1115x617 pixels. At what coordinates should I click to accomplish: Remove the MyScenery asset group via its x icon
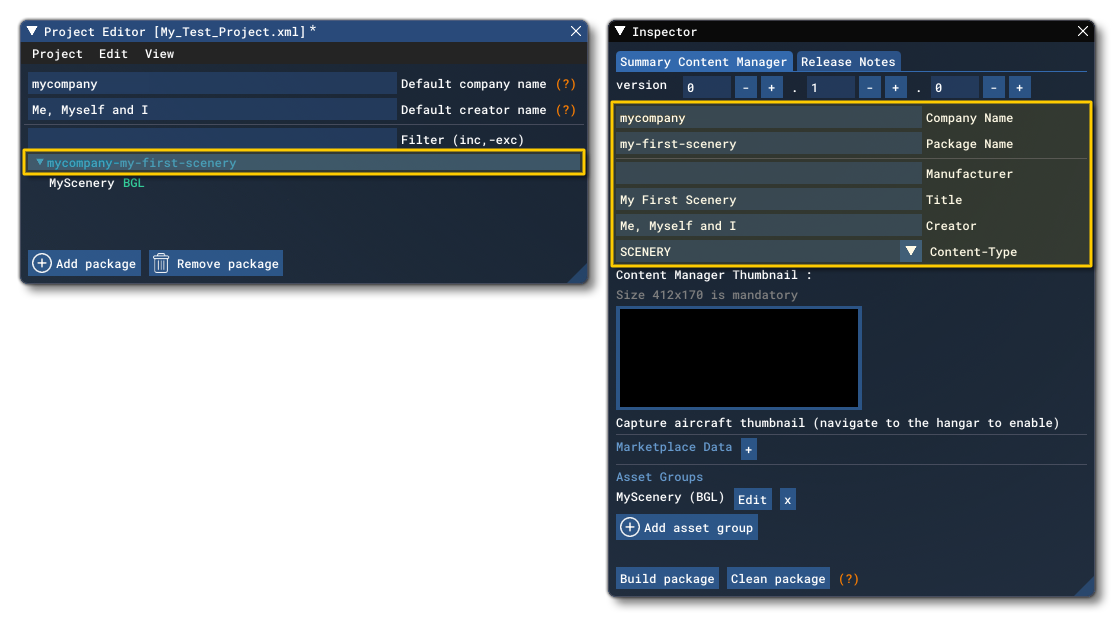pos(786,498)
